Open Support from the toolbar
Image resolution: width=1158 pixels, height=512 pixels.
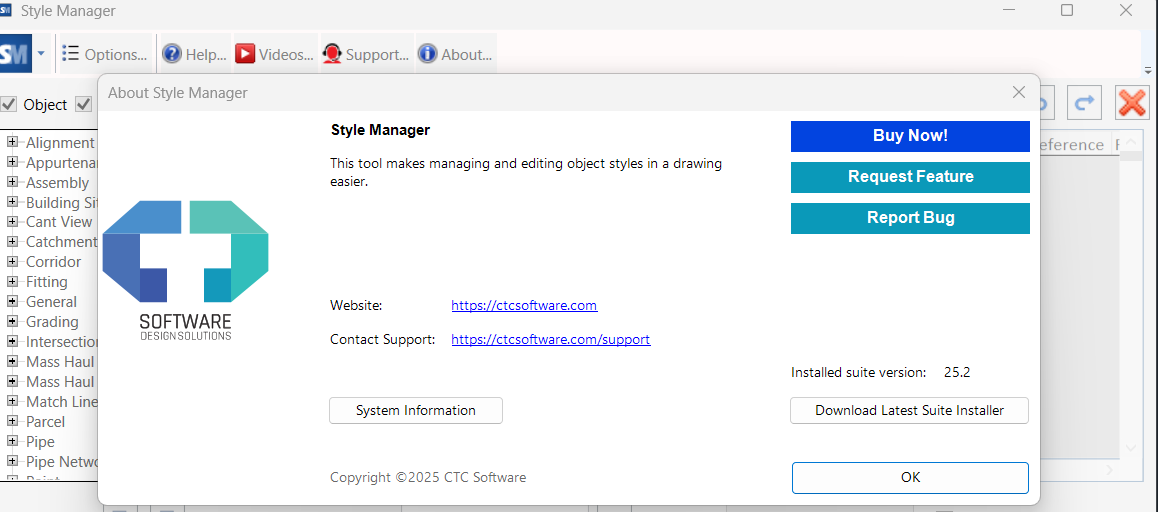[x=366, y=54]
